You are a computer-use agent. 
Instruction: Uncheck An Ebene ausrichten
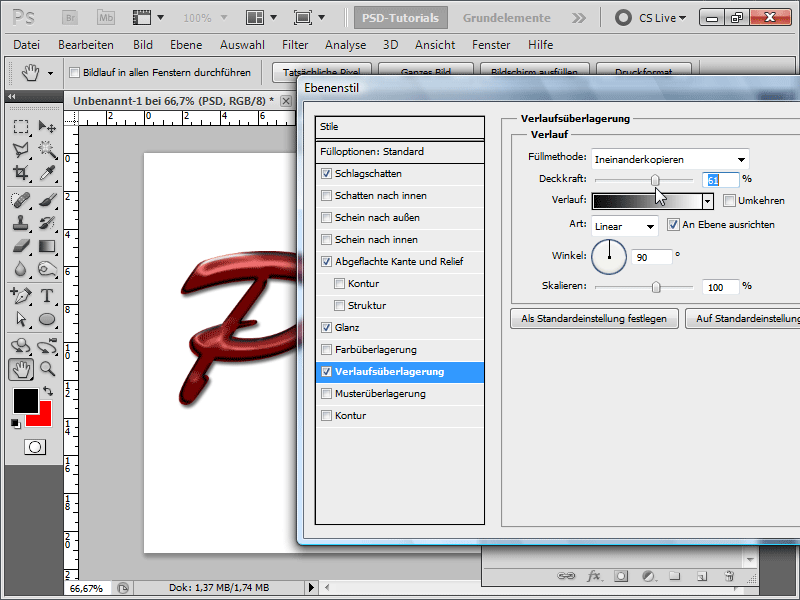673,224
